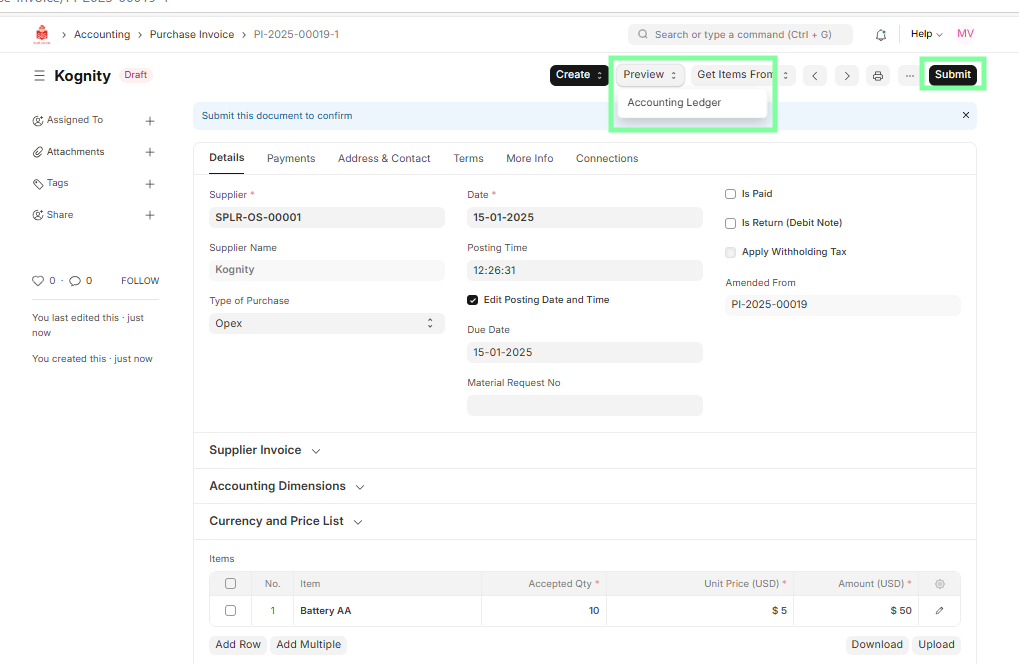The image size is (1019, 664).
Task: Close the submit confirmation banner
Action: click(x=966, y=115)
